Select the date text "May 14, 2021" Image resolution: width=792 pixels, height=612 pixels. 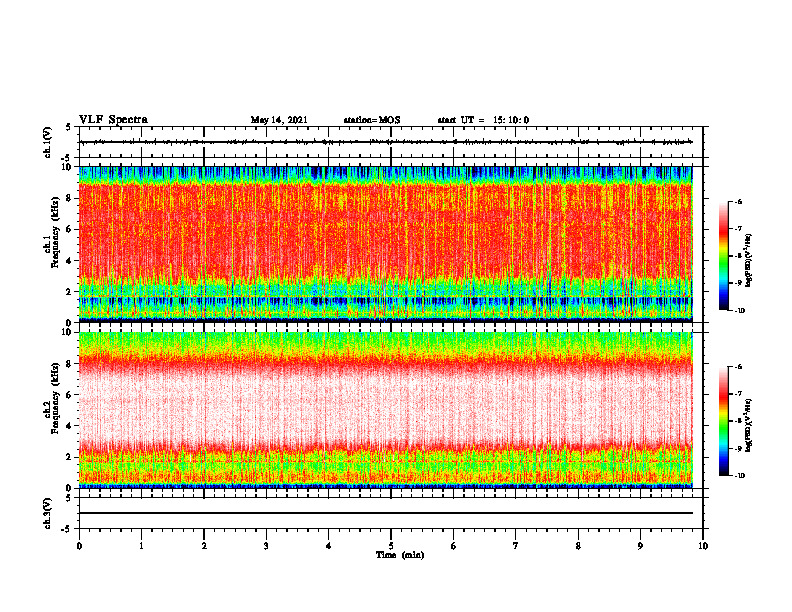pos(279,120)
